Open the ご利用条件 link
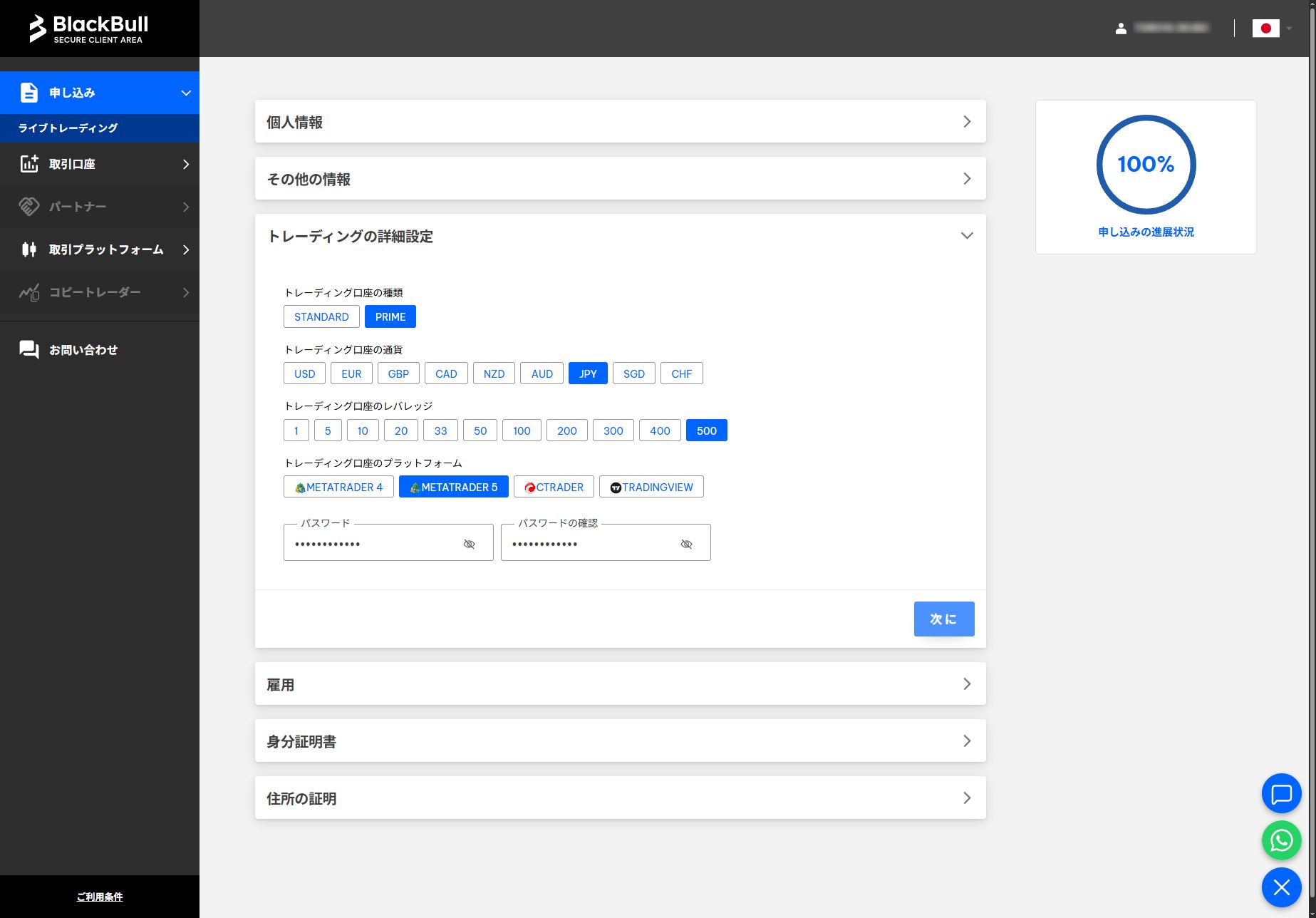1316x918 pixels. 100,897
